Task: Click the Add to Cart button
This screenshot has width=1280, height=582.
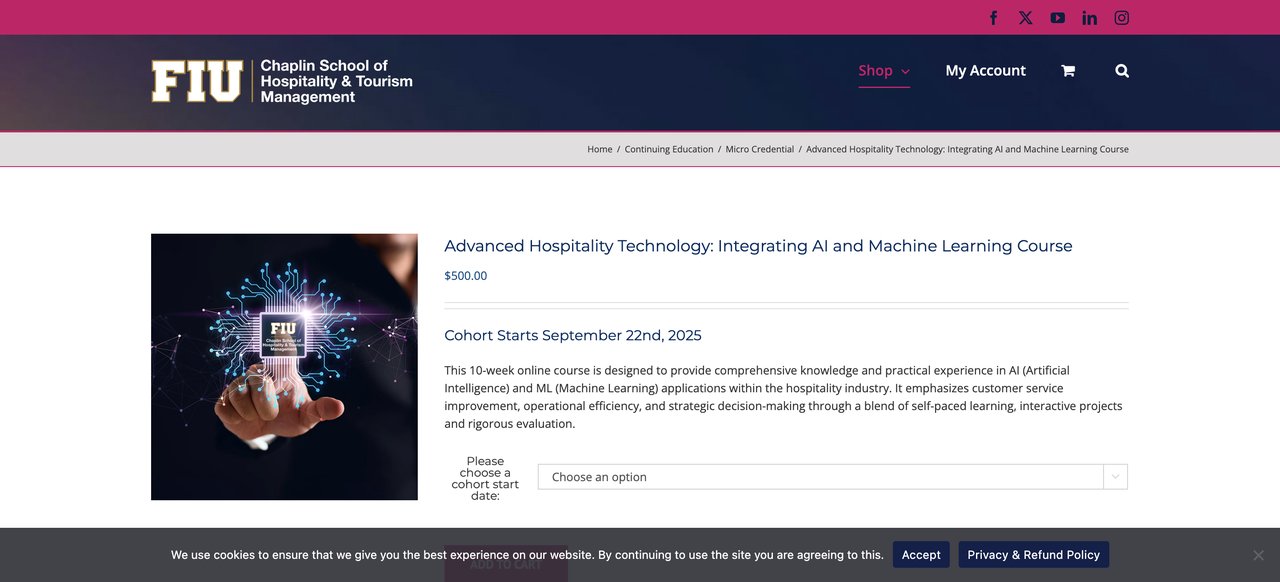Action: point(506,565)
